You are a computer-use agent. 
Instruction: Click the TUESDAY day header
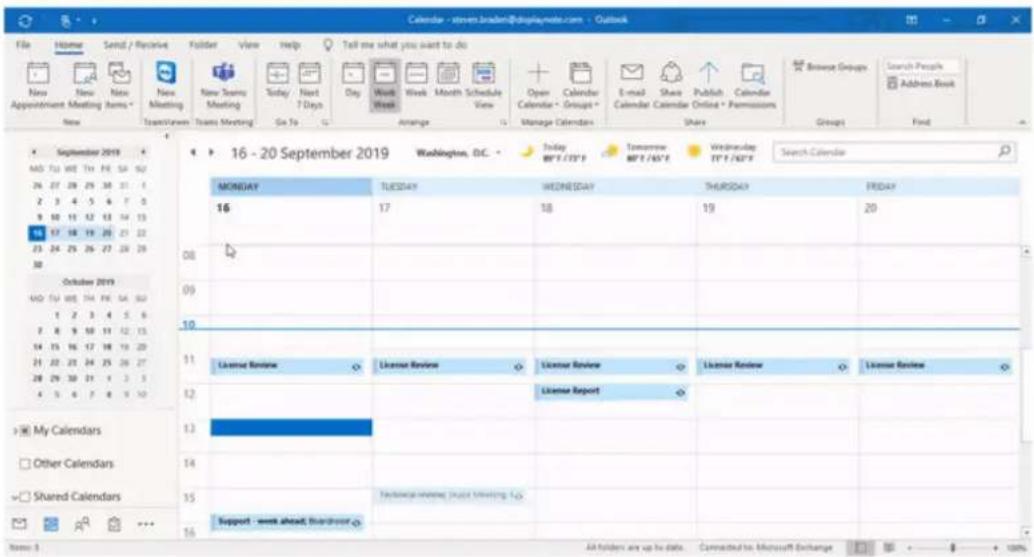pos(452,187)
